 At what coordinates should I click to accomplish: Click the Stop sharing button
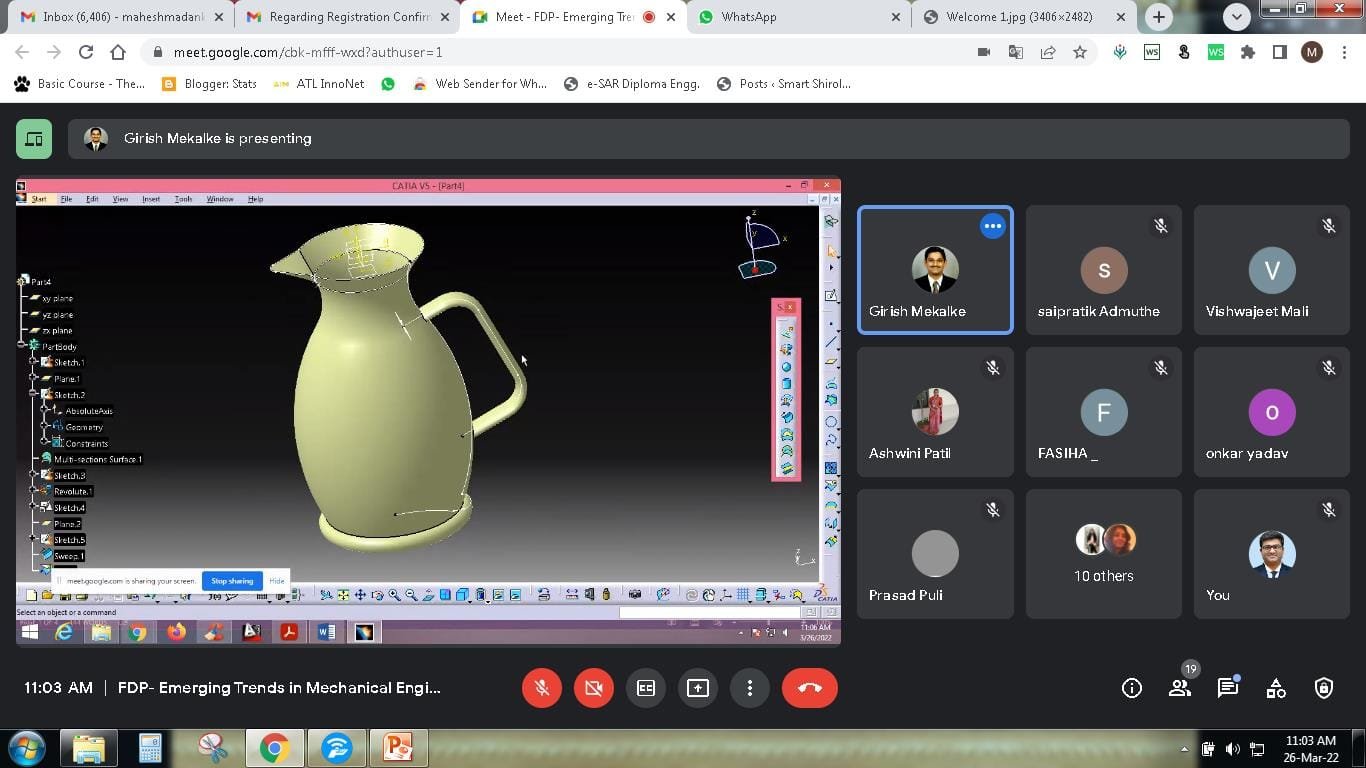(x=232, y=581)
